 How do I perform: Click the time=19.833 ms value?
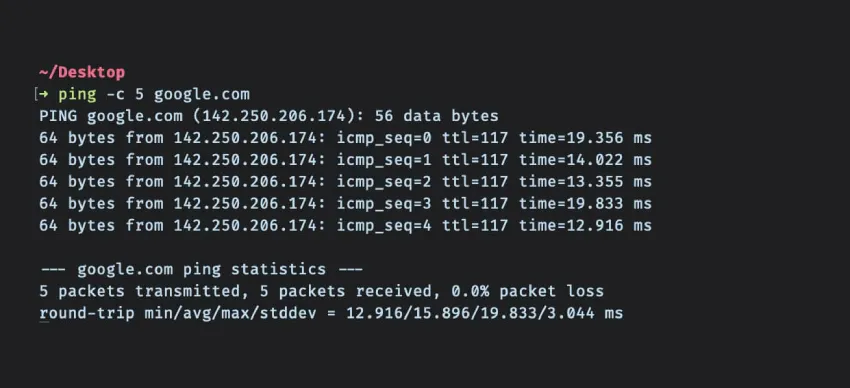point(585,204)
